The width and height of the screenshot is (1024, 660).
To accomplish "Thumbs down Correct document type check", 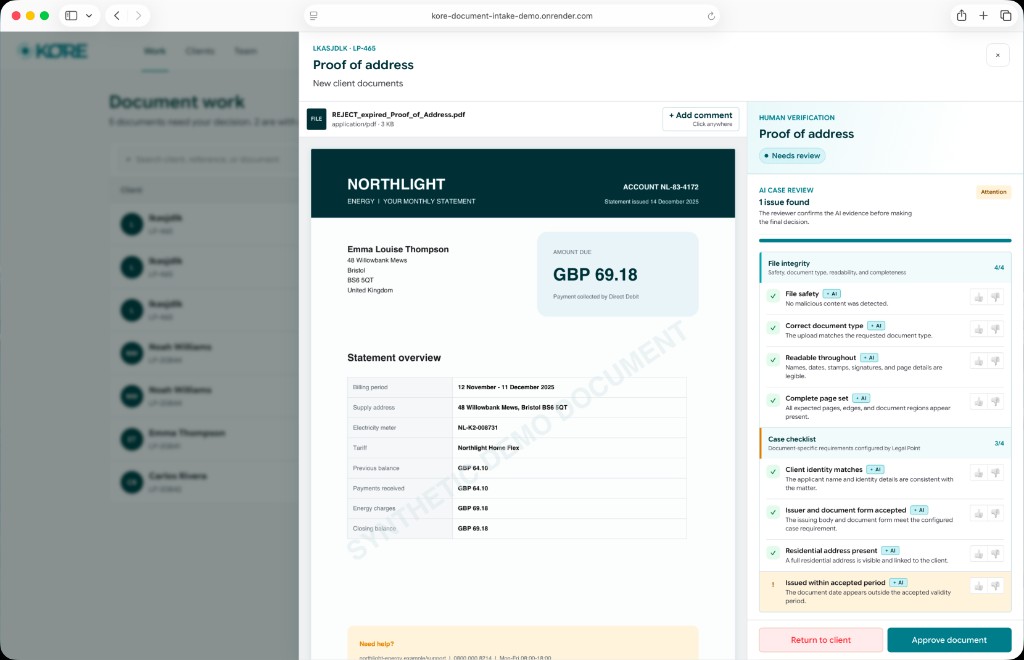I will click(995, 330).
